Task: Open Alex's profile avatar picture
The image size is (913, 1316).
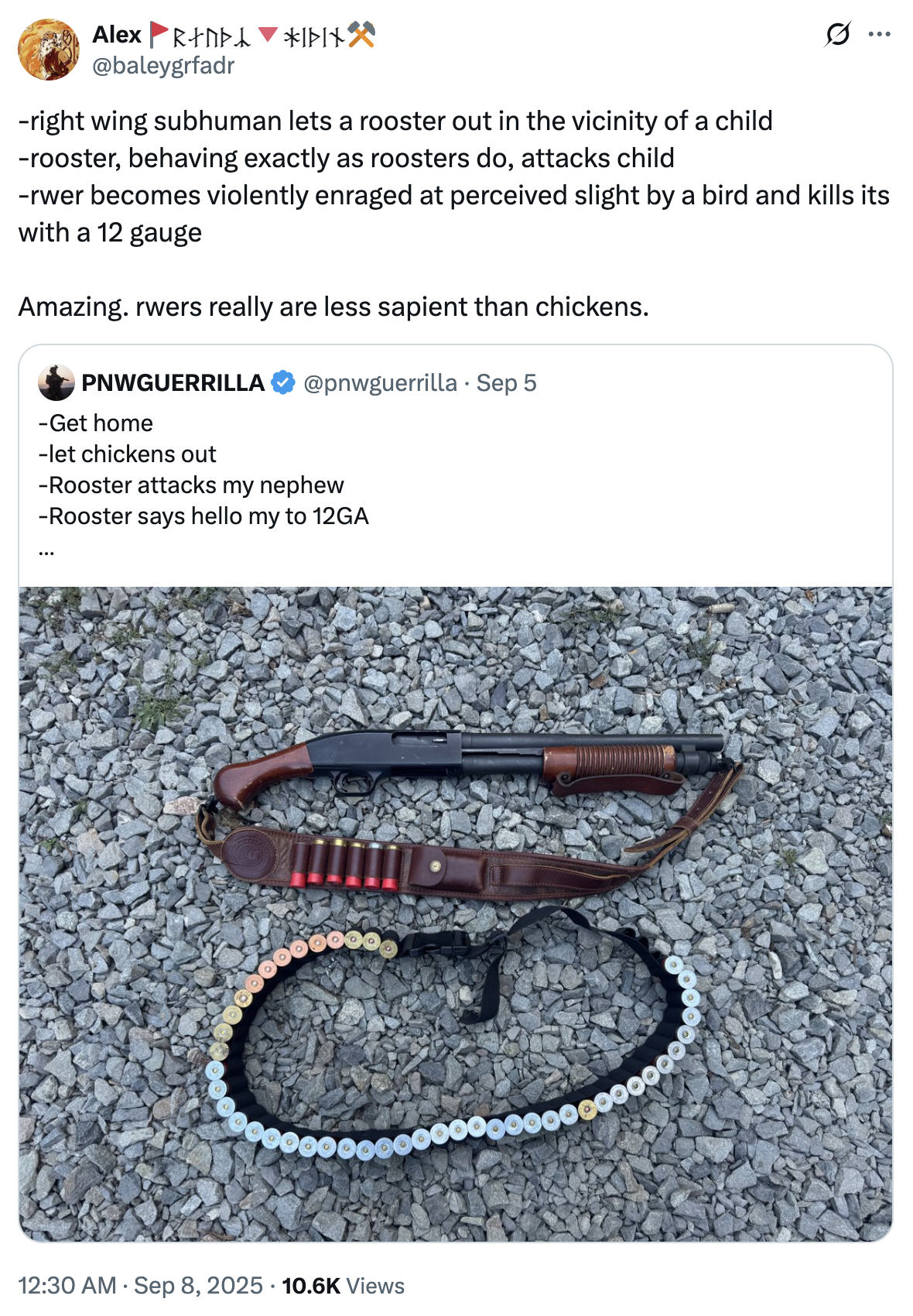Action: point(49,50)
